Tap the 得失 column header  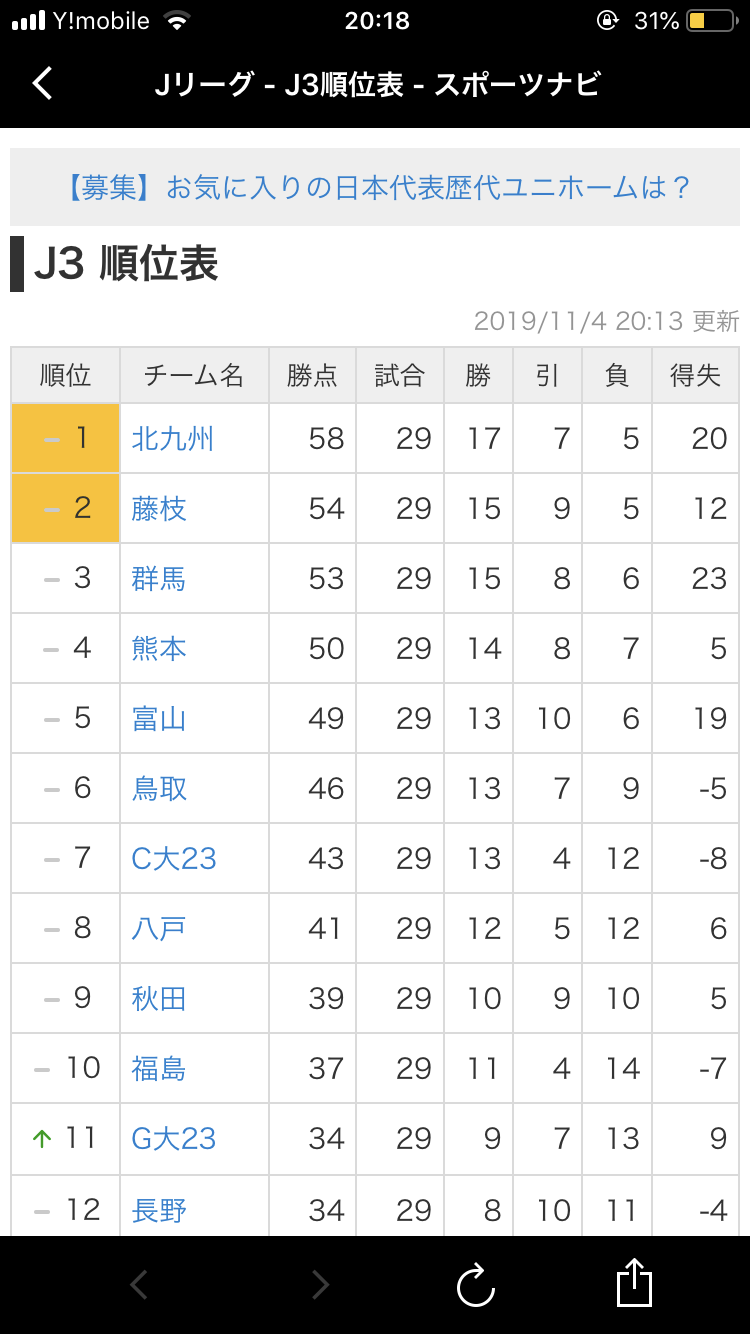(695, 376)
